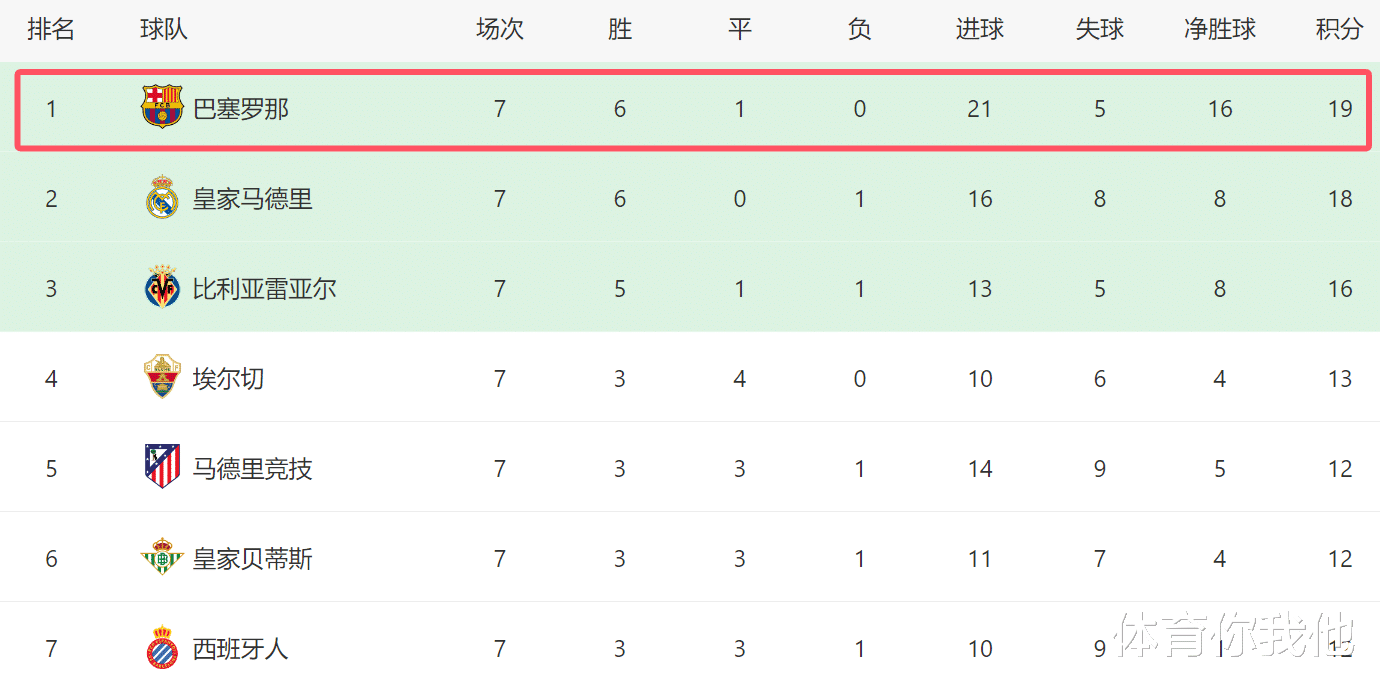Image resolution: width=1380 pixels, height=690 pixels.
Task: Sort by the 积分 column header
Action: pyautogui.click(x=1339, y=30)
